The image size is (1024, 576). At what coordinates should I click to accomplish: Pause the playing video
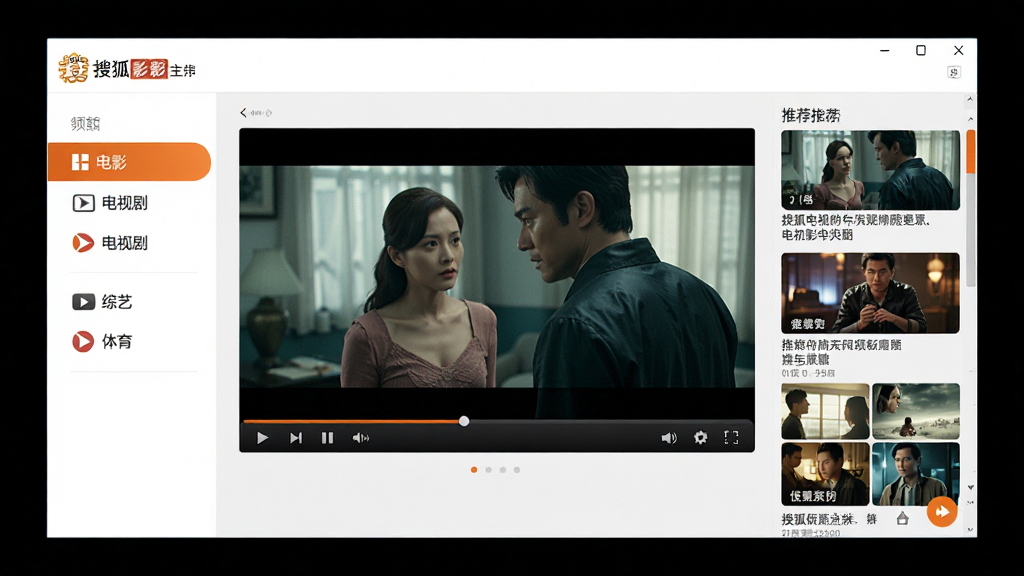(328, 438)
